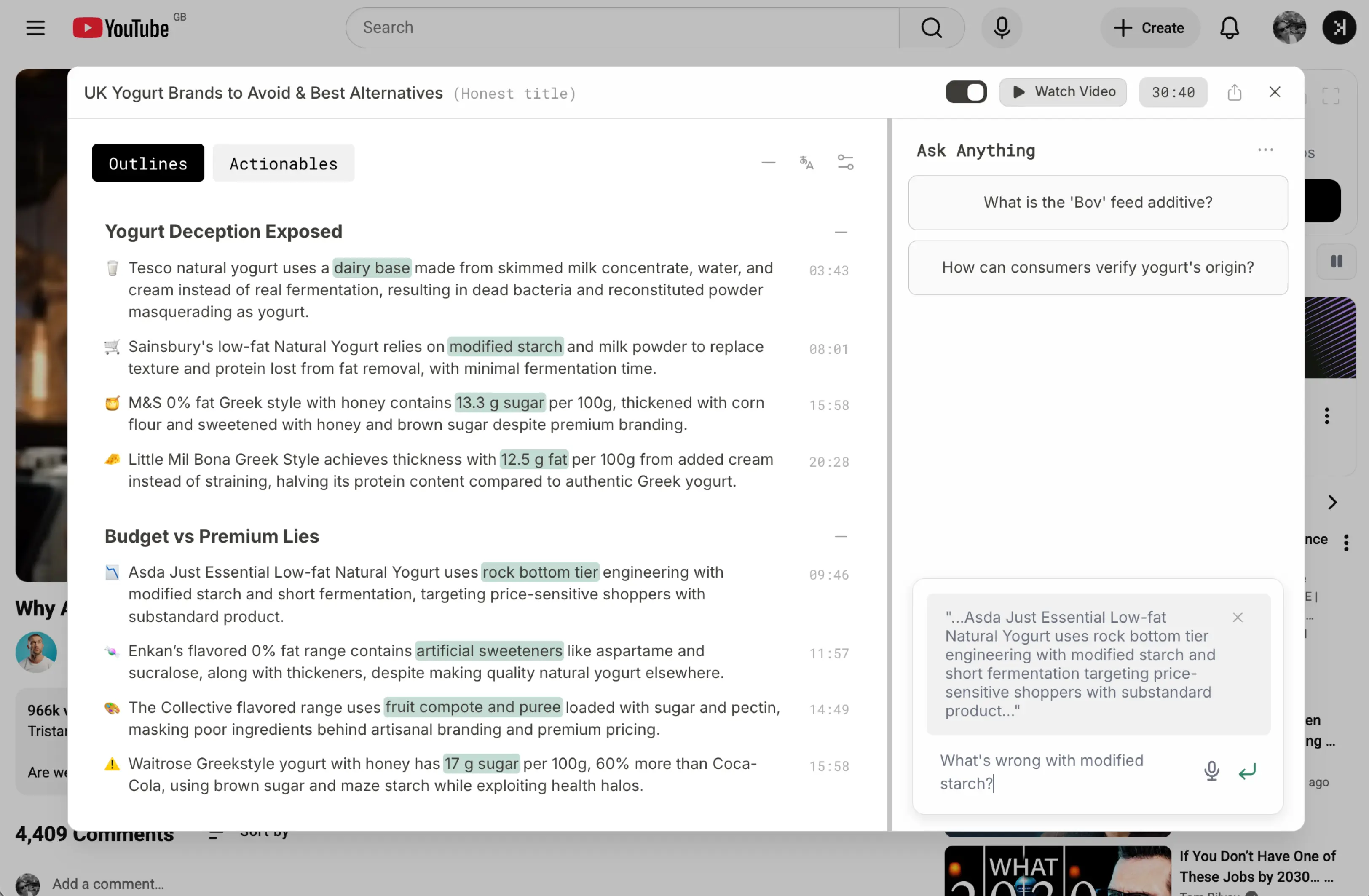
Task: Ask "What is the 'Bov' feed additive?"
Action: [x=1098, y=203]
